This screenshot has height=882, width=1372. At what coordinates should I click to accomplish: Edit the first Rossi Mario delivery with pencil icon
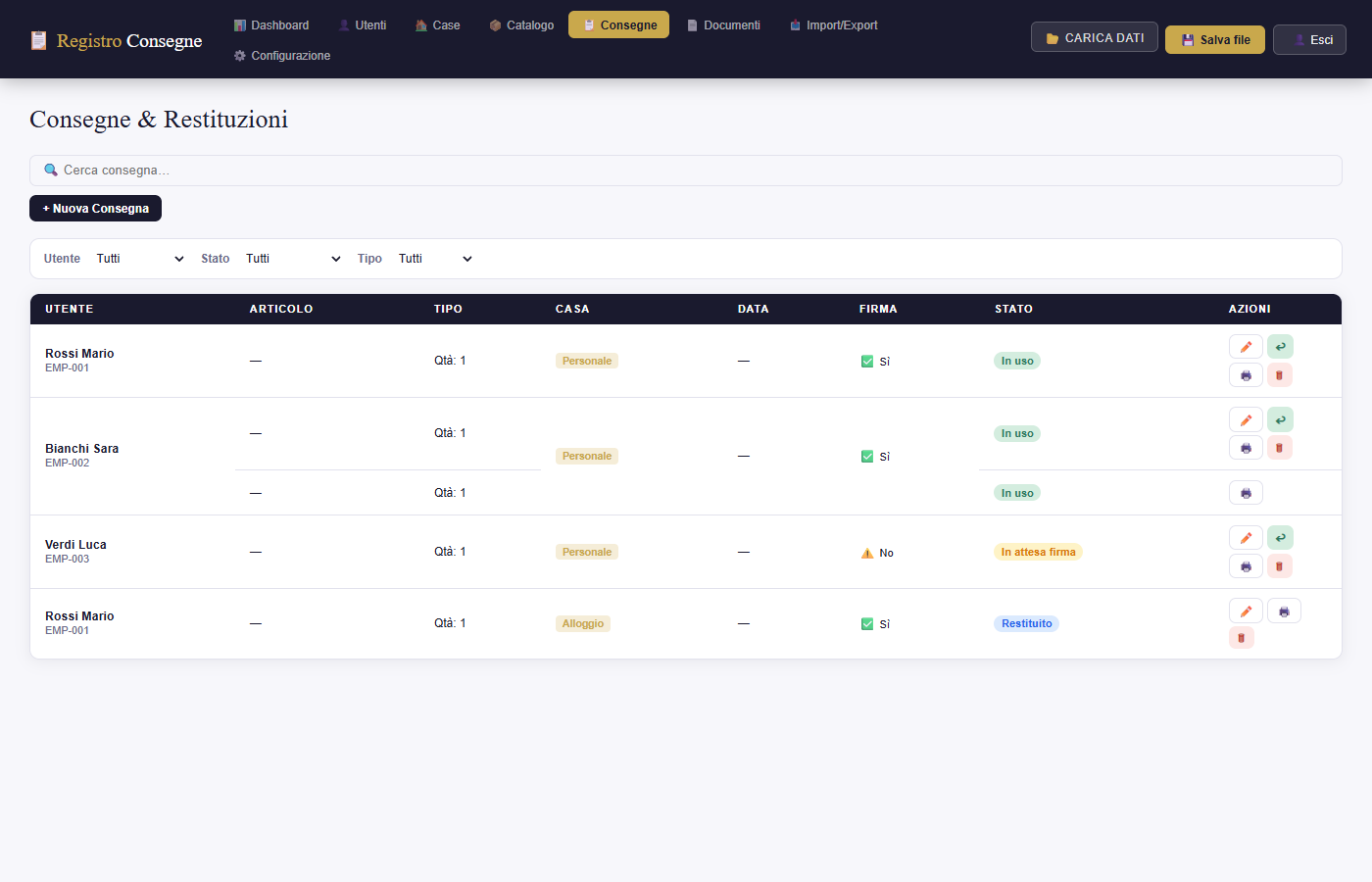1246,347
